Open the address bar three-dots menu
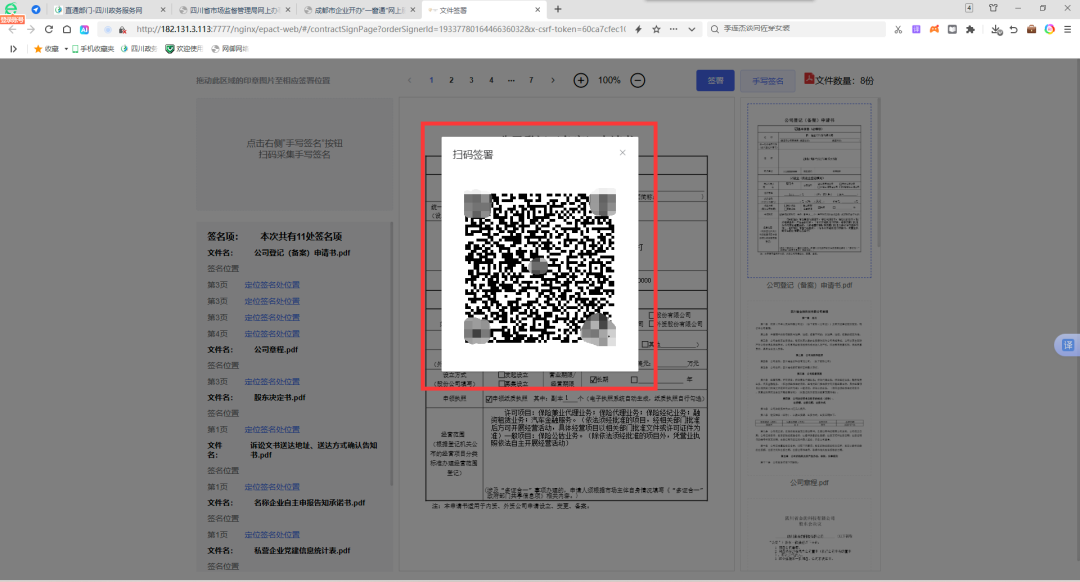The image size is (1080, 582). [x=674, y=30]
